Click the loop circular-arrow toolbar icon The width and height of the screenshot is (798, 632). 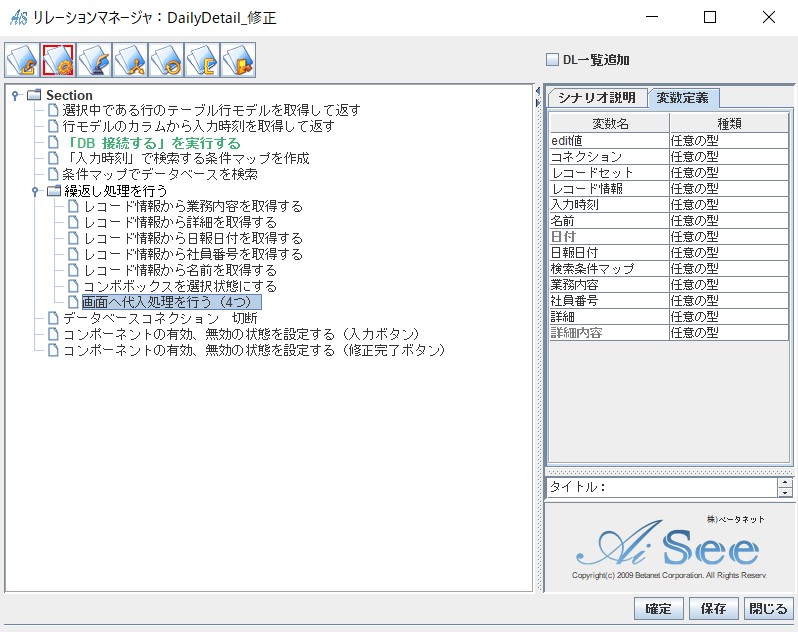tap(166, 60)
